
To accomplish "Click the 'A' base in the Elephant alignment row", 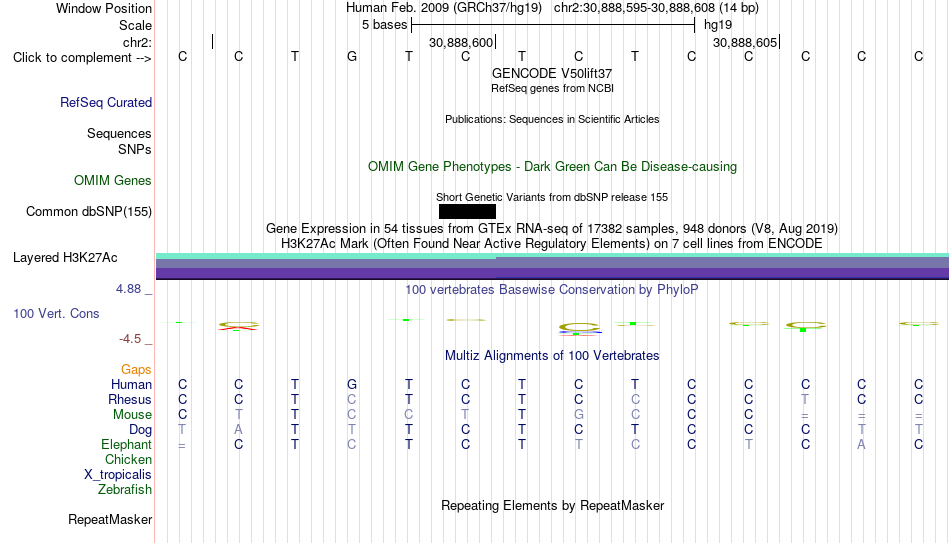I will tap(862, 445).
